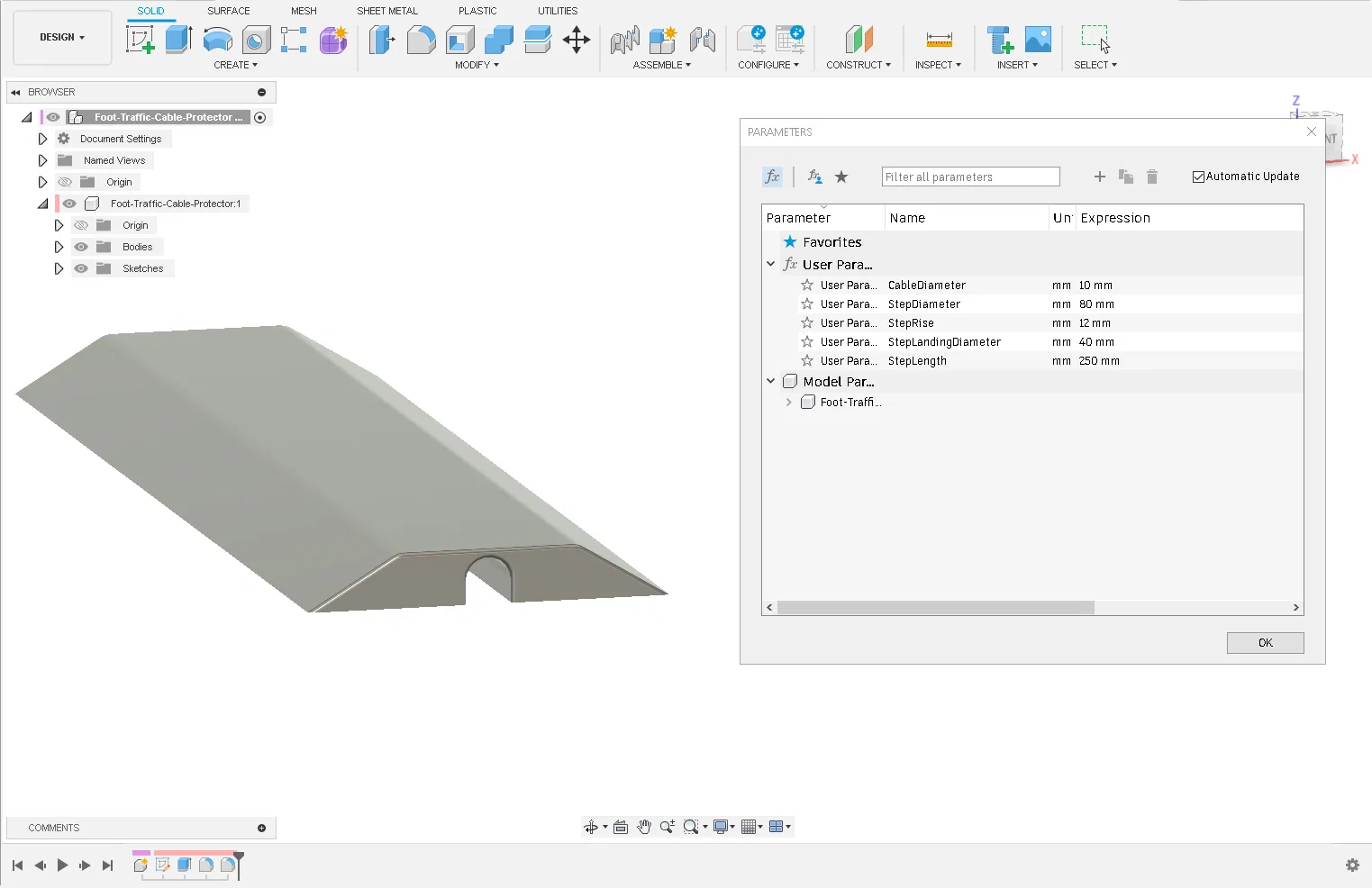This screenshot has width=1372, height=888.
Task: Select the extrude feature in the timeline
Action: (x=184, y=865)
